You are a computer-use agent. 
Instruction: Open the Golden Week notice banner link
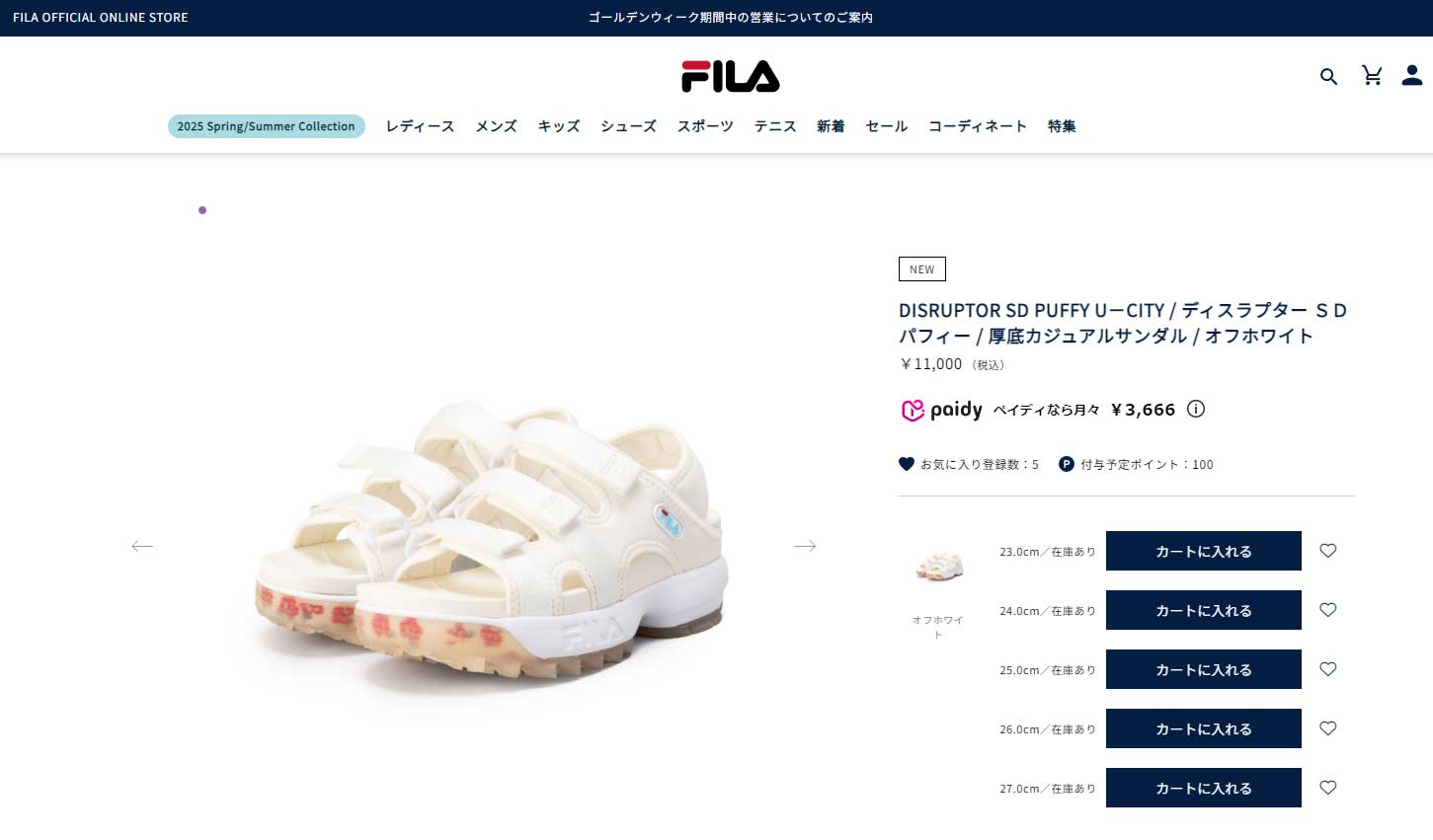pyautogui.click(x=731, y=18)
